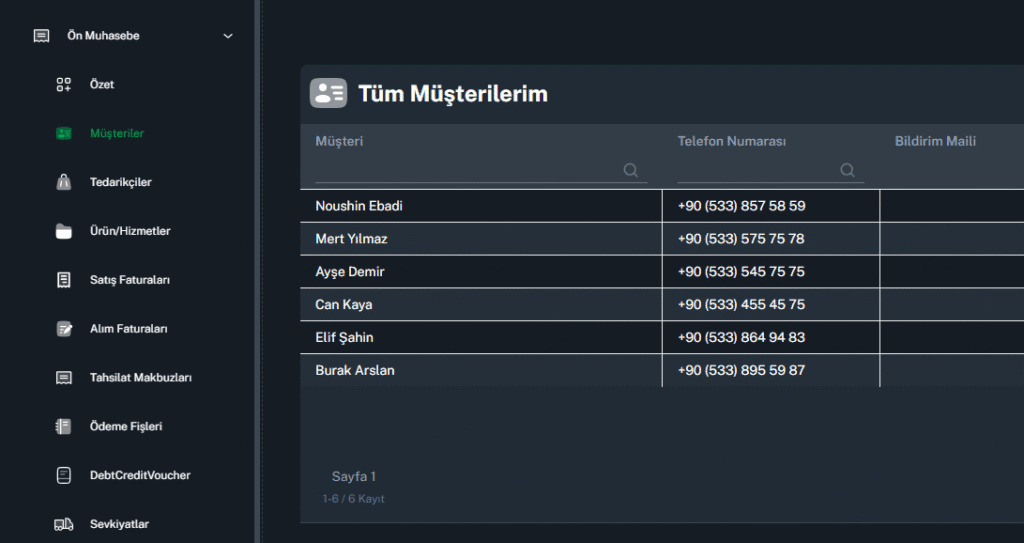Collapse the Ön Muhasebe section chevron
The width and height of the screenshot is (1024, 543).
tap(228, 36)
